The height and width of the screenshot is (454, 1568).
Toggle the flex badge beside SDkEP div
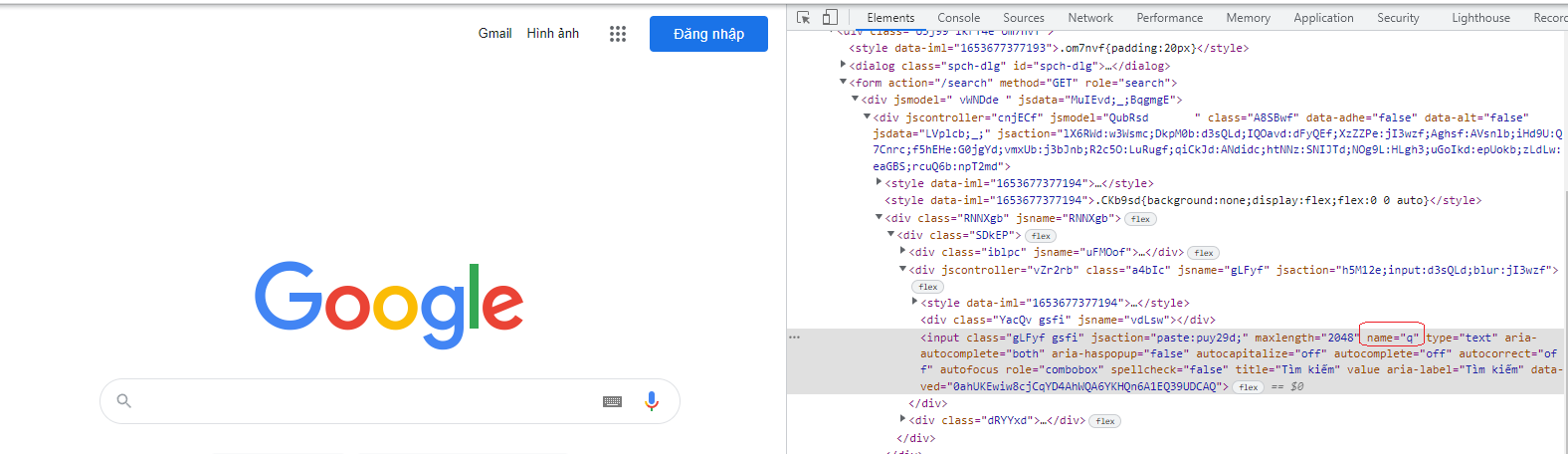tap(1041, 236)
